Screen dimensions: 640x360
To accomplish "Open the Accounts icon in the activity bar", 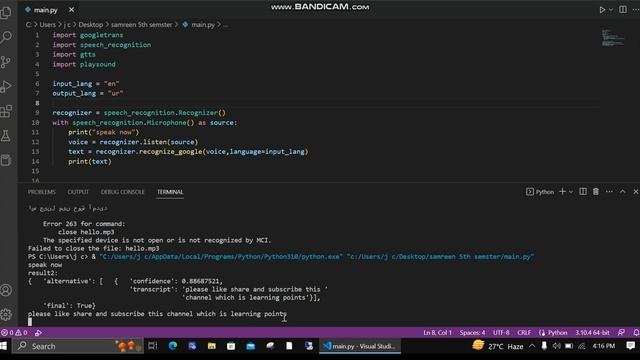I will pyautogui.click(x=6, y=290).
